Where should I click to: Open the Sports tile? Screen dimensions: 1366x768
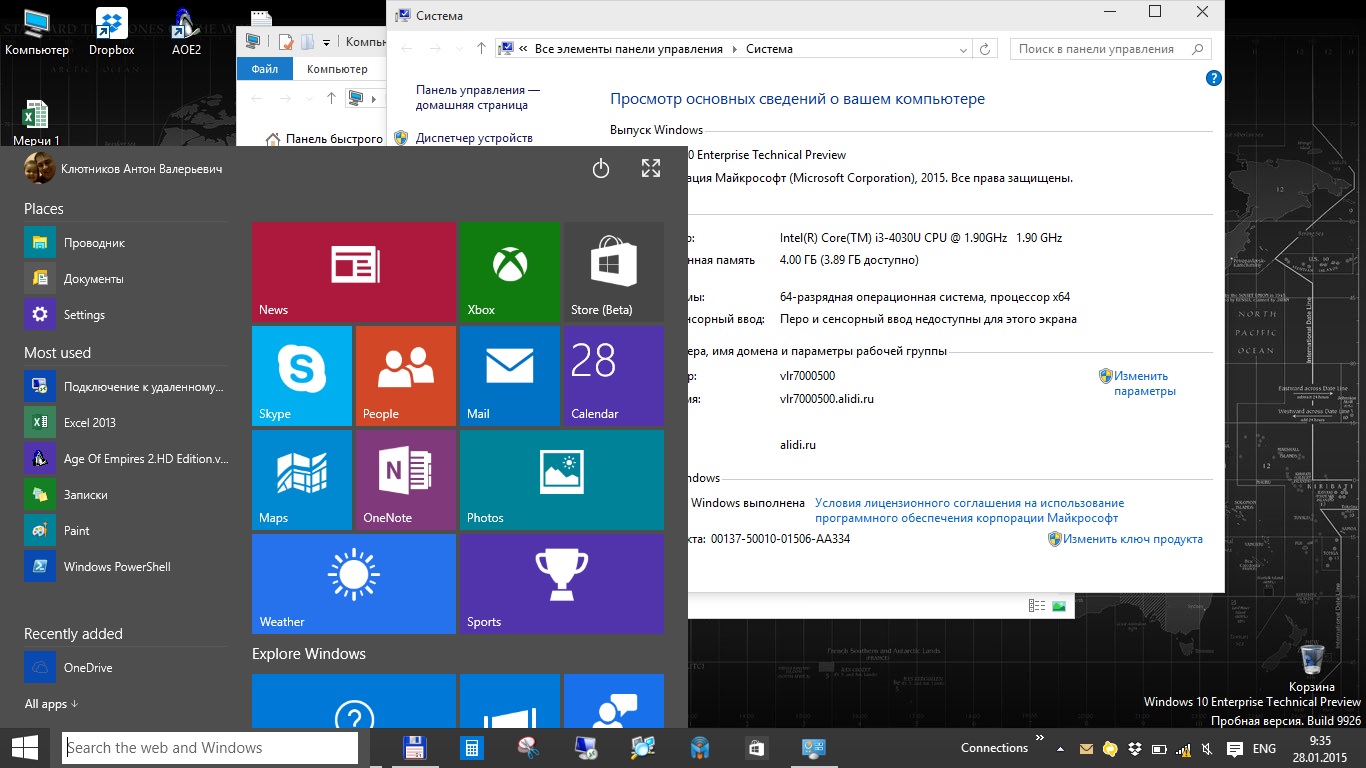(x=562, y=584)
